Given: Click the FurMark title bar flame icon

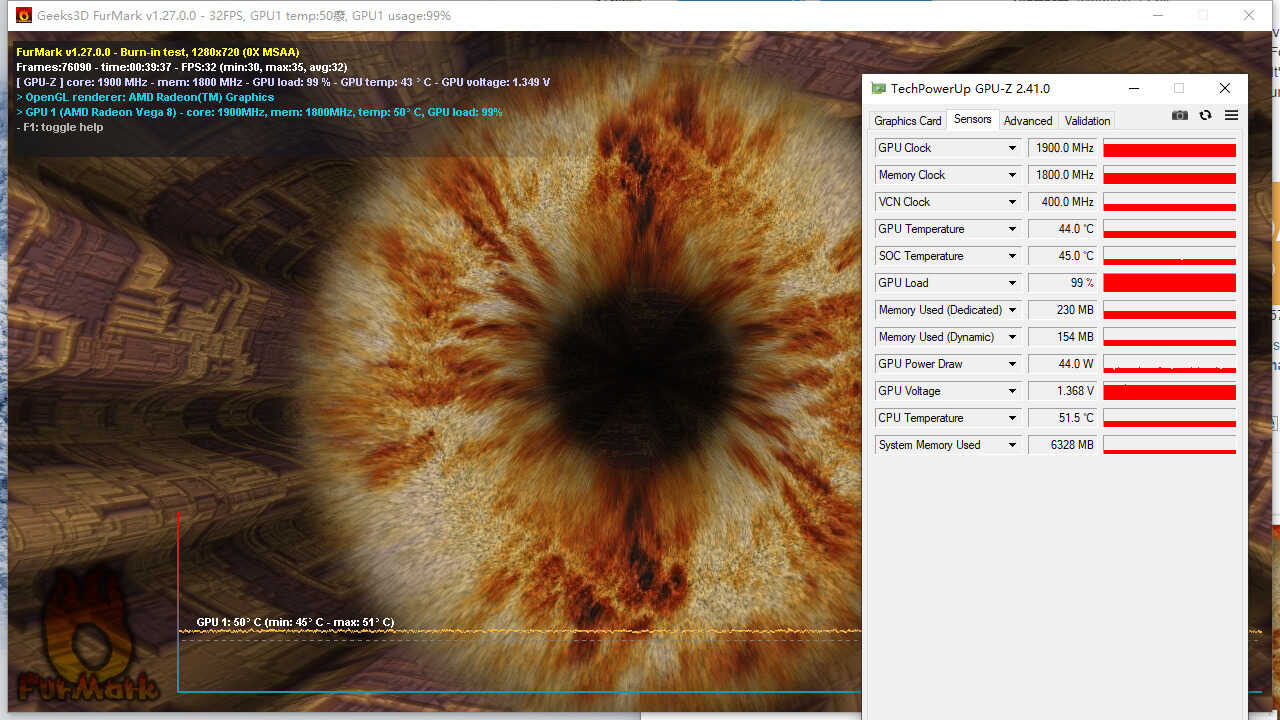Looking at the screenshot, I should coord(24,15).
